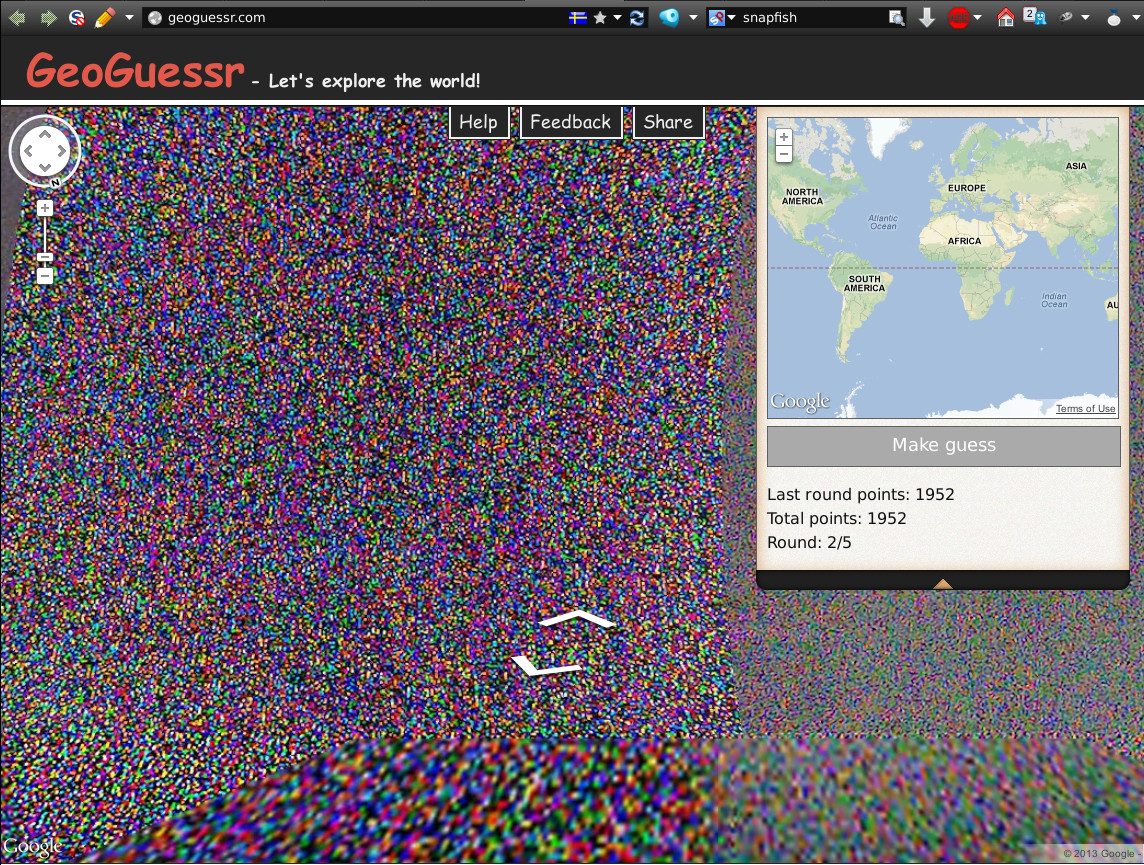Move forward using upper street view chevron
Viewport: 1144px width, 865px height.
pos(577,619)
